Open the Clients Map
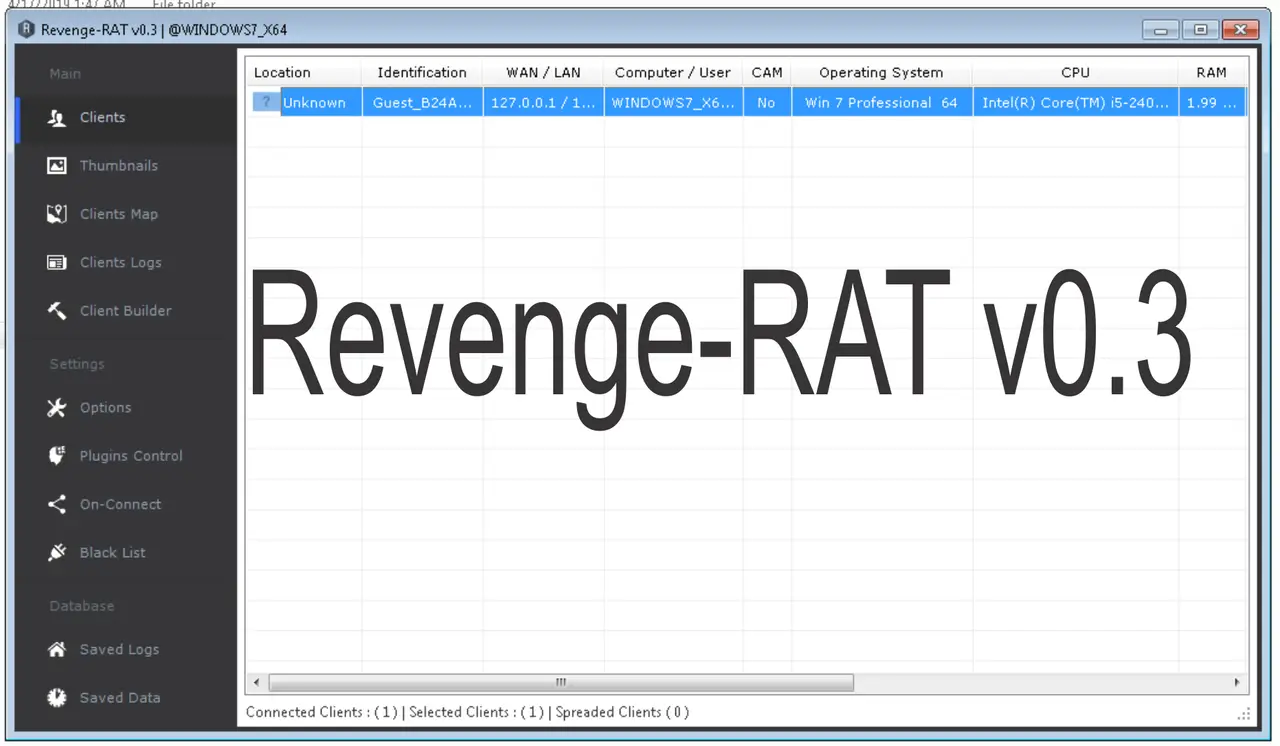The height and width of the screenshot is (746, 1280). 118,214
